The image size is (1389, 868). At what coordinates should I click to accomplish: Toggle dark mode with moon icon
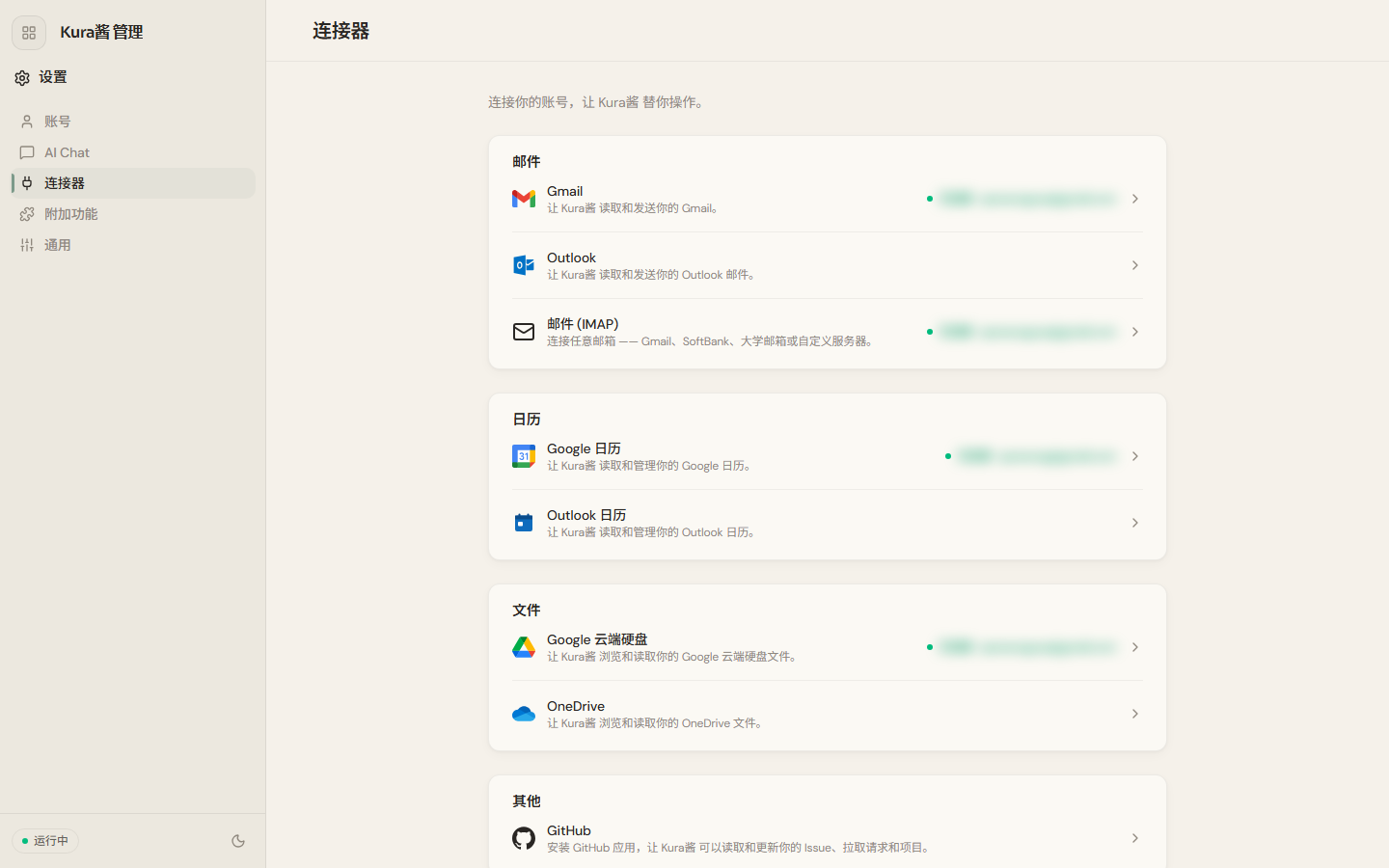coord(238,841)
